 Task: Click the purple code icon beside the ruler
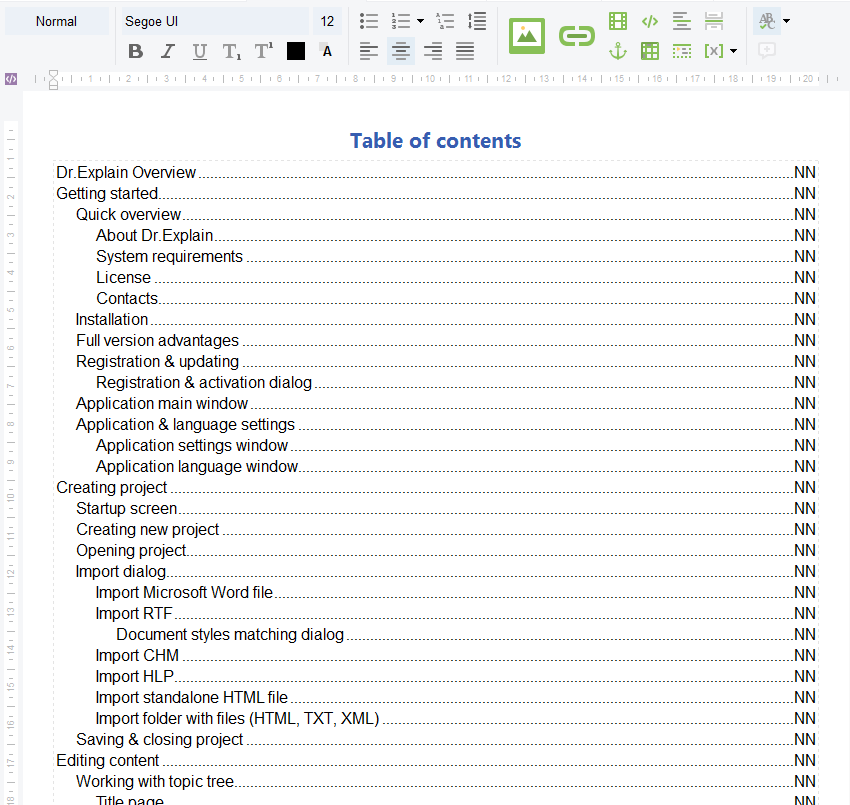(11, 79)
